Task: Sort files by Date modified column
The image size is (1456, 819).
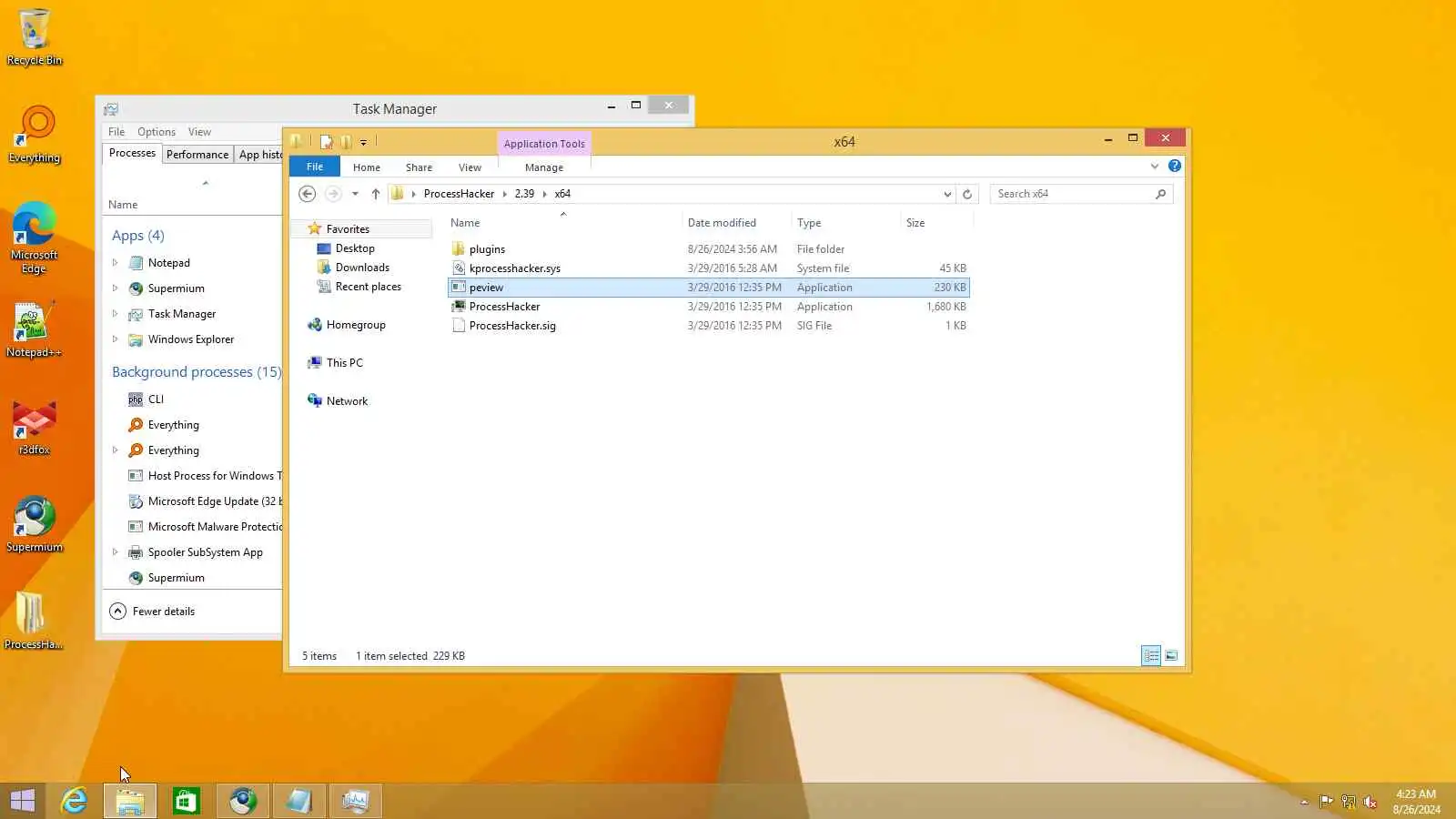Action: (x=736, y=223)
